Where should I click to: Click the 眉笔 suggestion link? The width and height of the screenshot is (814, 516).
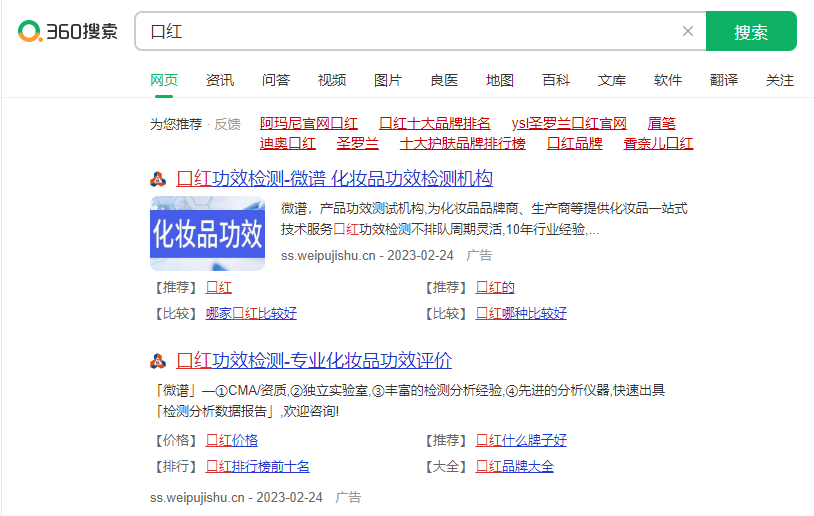tap(661, 124)
